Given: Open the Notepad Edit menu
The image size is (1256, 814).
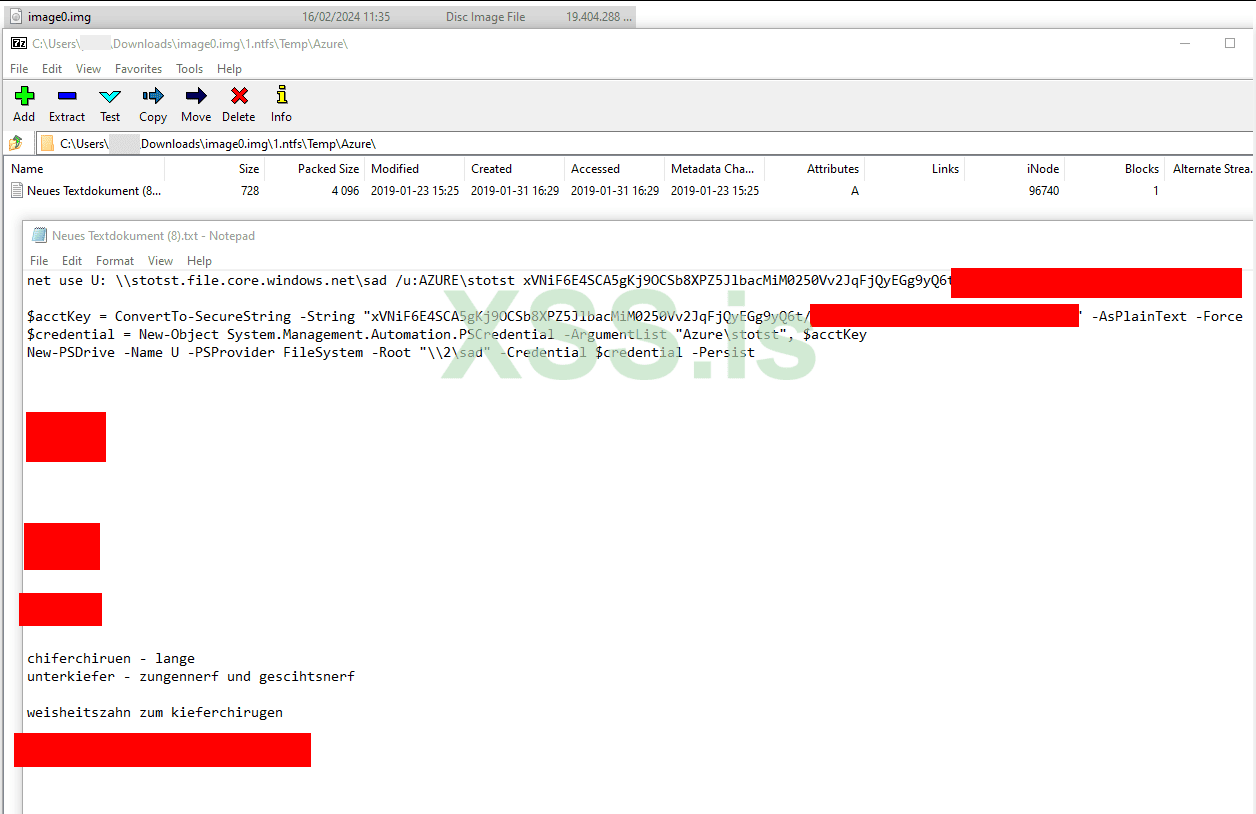Looking at the screenshot, I should [72, 260].
